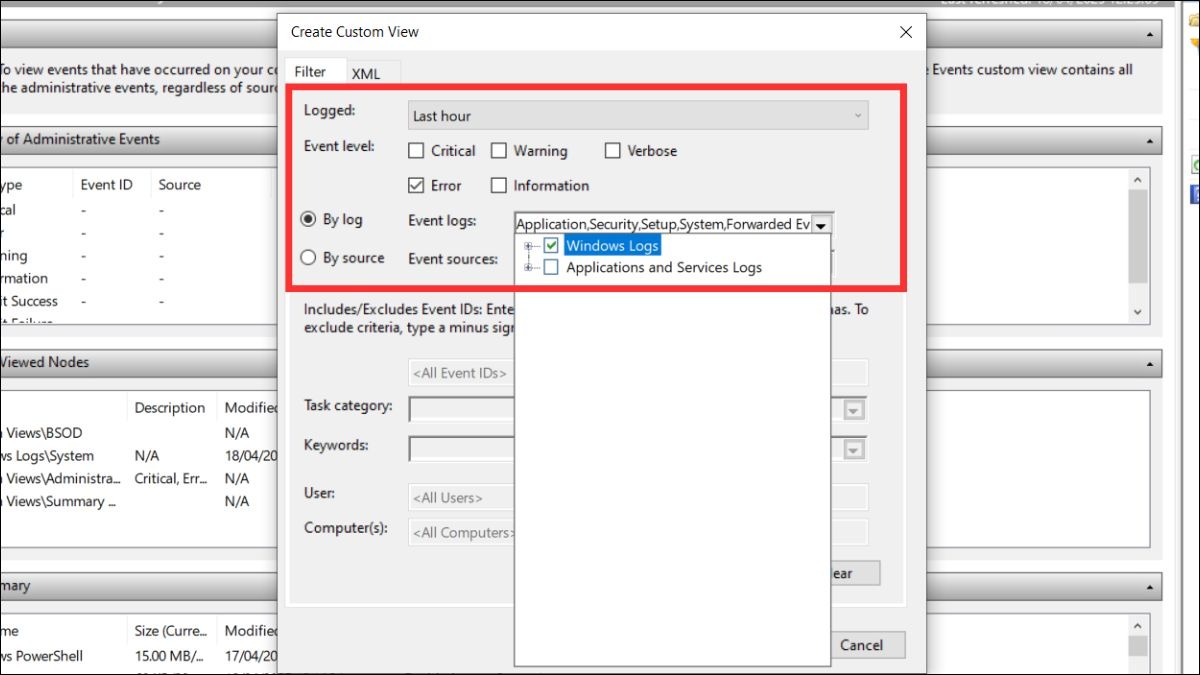Image resolution: width=1200 pixels, height=675 pixels.
Task: Select the Views\BSOD row in Viewed Nodes
Action: pos(140,433)
